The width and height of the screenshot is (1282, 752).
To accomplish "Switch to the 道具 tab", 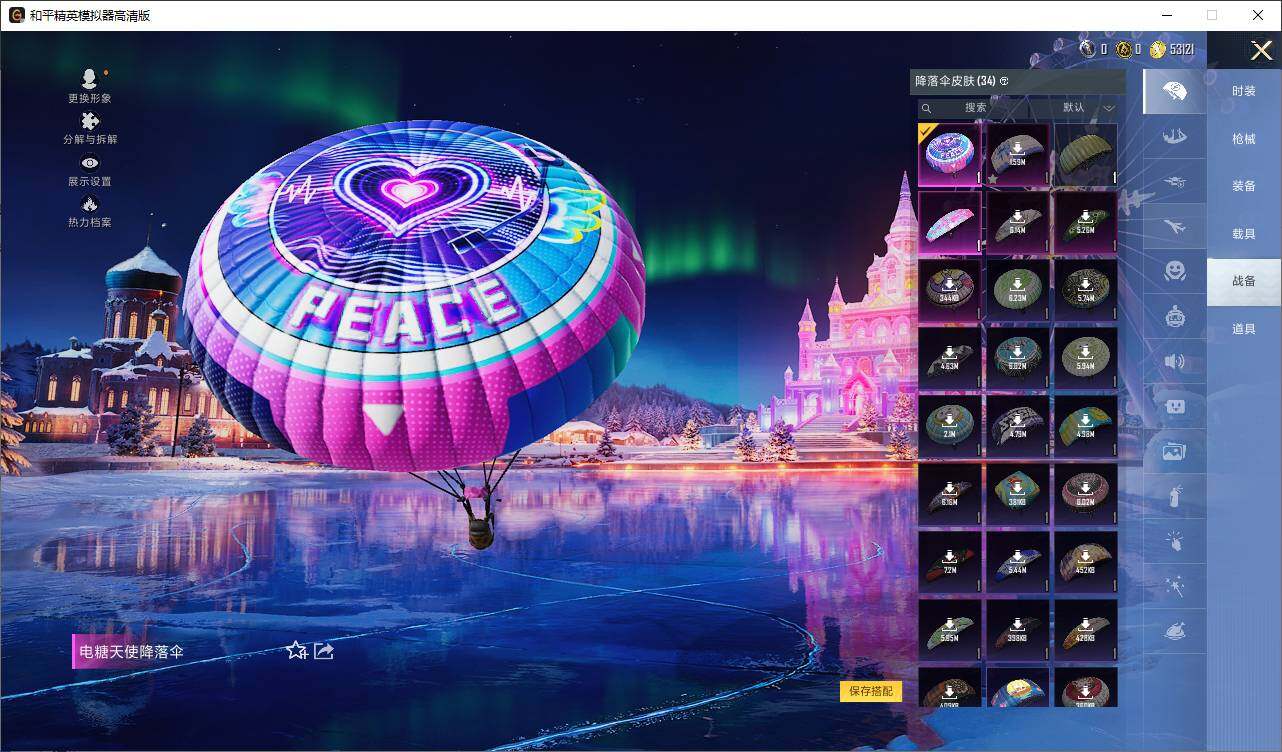I will pyautogui.click(x=1243, y=328).
